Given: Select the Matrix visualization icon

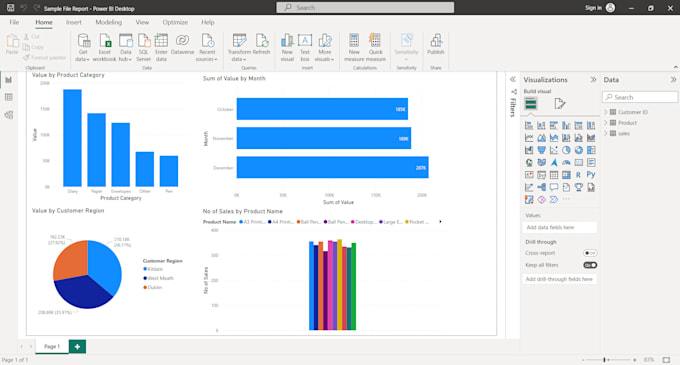Looking at the screenshot, I should (x=566, y=175).
